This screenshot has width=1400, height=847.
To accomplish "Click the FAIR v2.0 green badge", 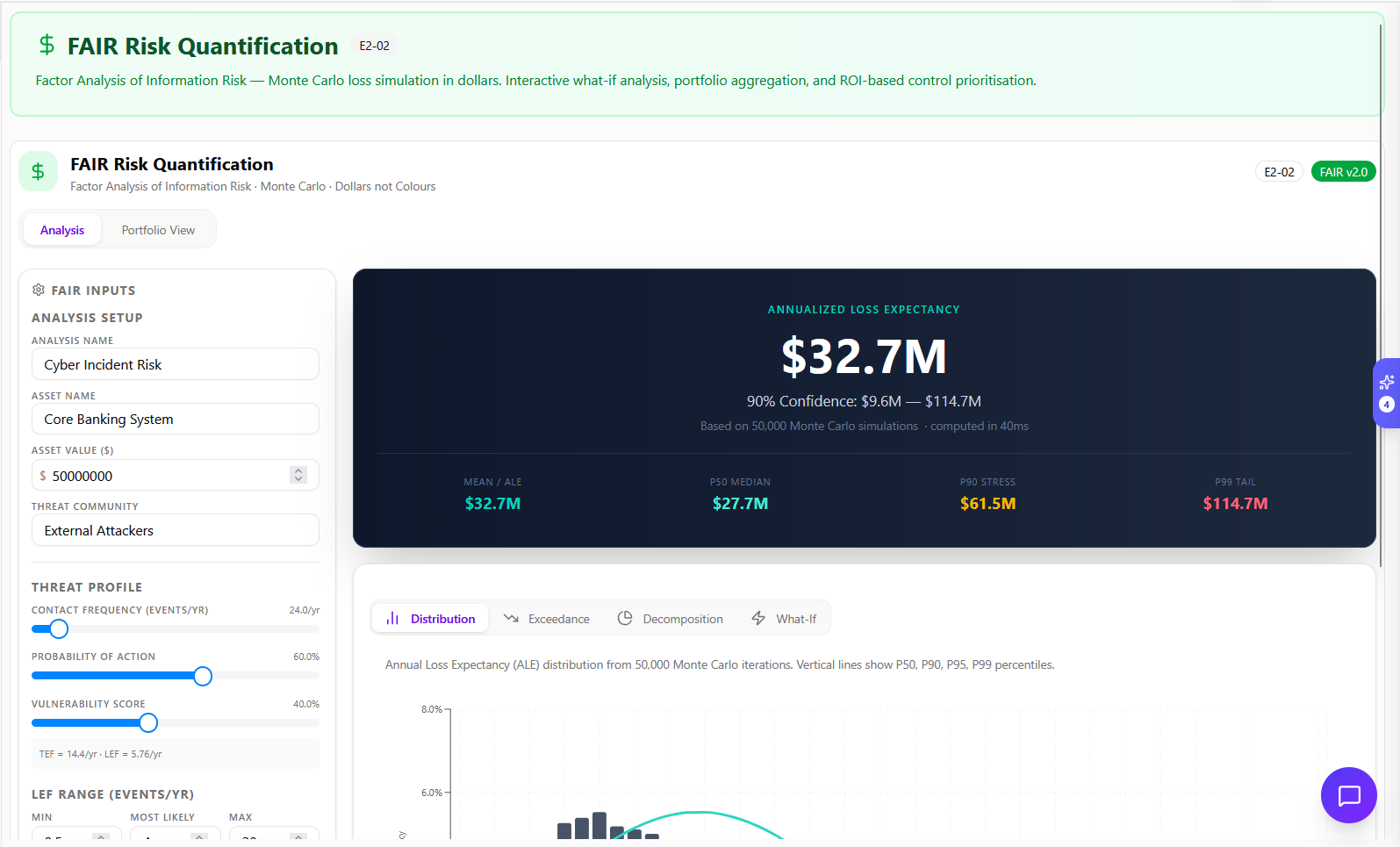I will tap(1343, 172).
